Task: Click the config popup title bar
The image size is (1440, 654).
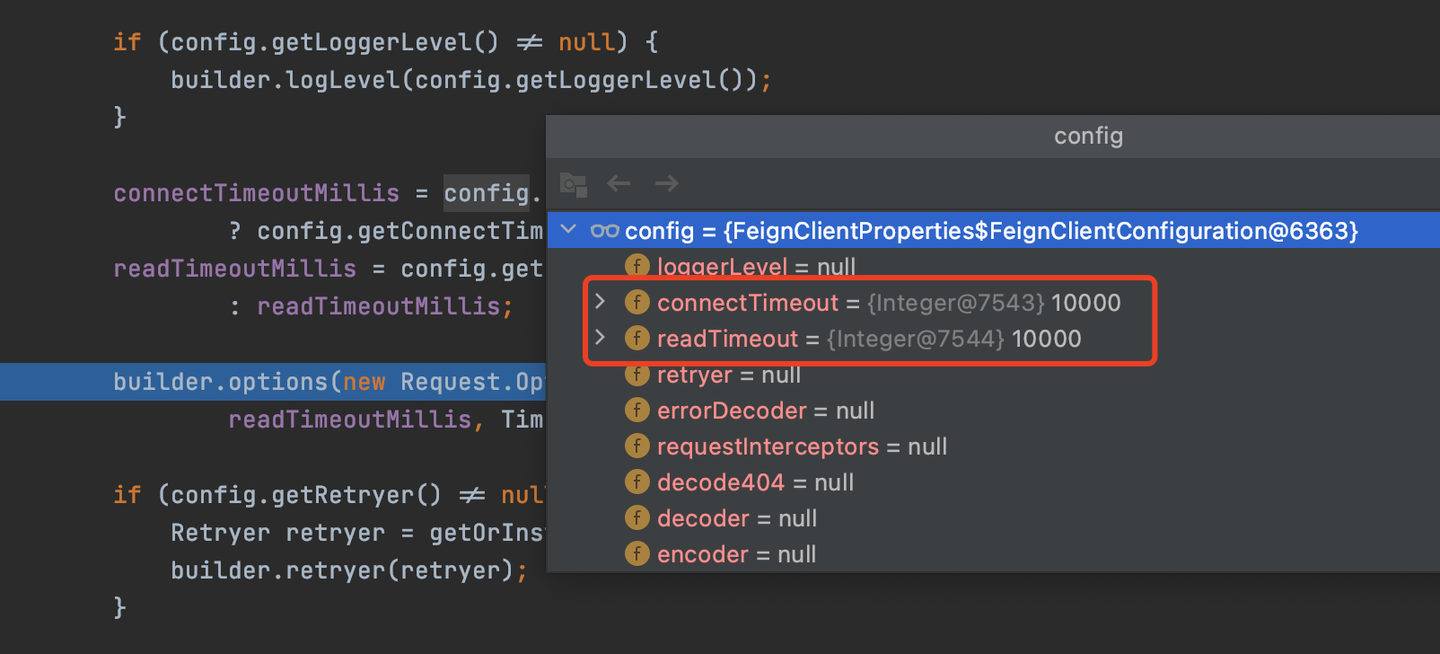Action: click(1088, 136)
